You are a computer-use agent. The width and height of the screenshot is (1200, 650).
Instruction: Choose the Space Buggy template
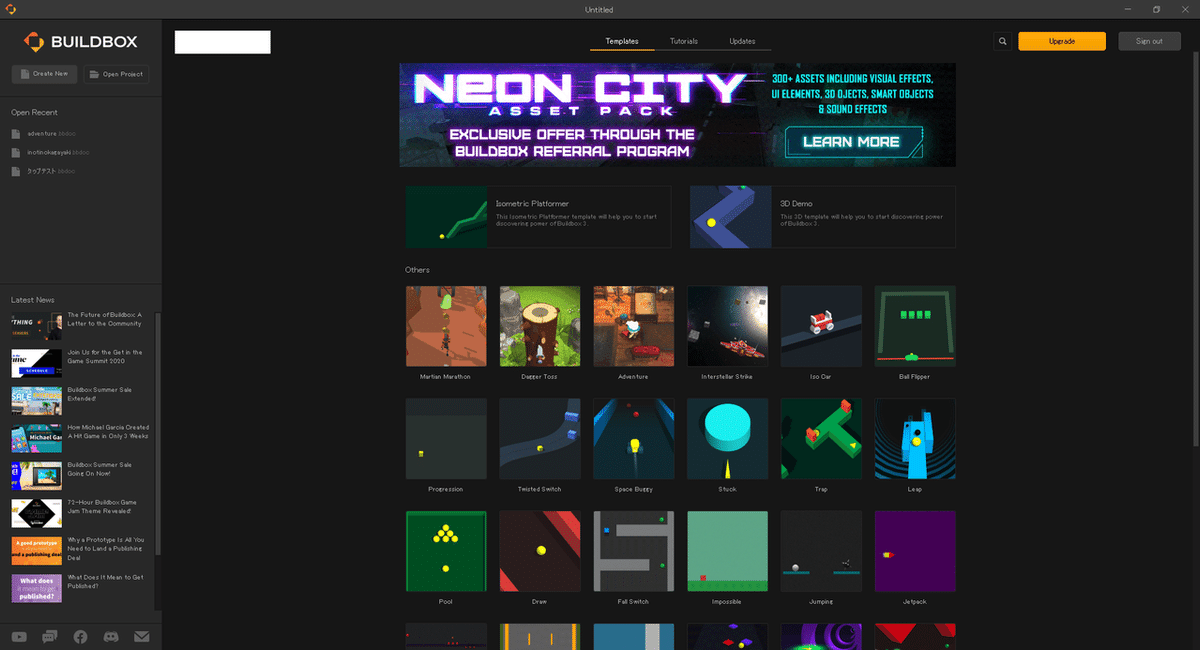click(x=633, y=439)
